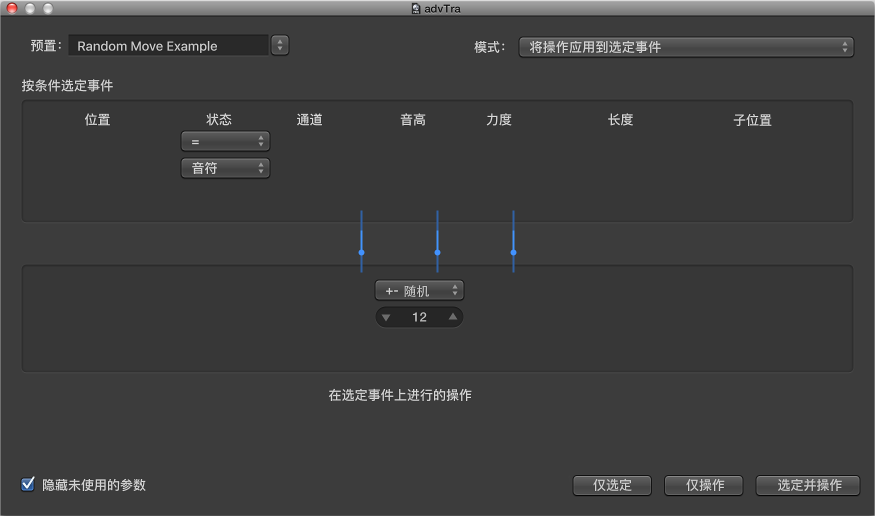Click the 在选定事件上进行的操作 label

400,395
